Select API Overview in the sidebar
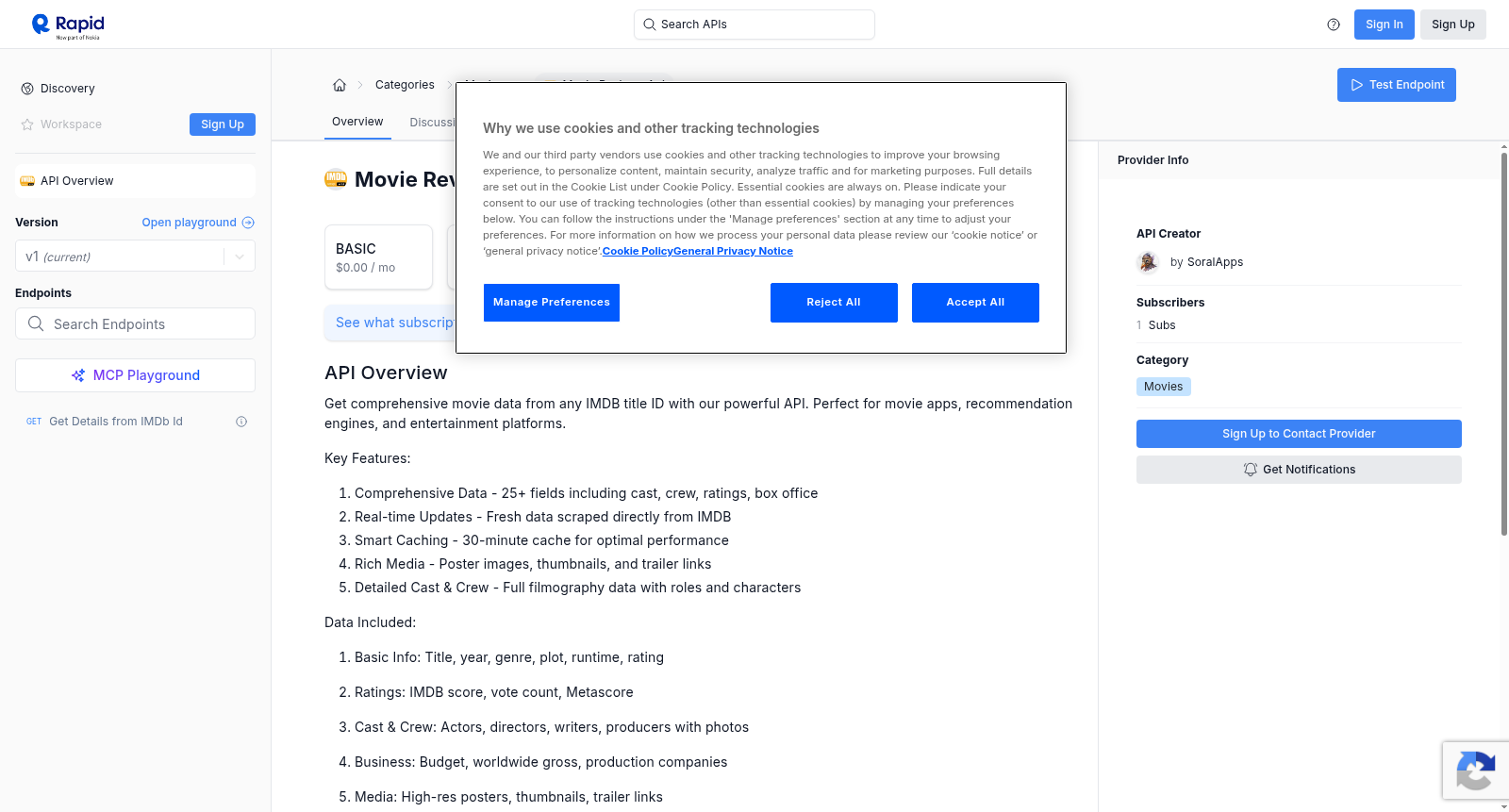Screen dimensions: 1509x812 135,181
